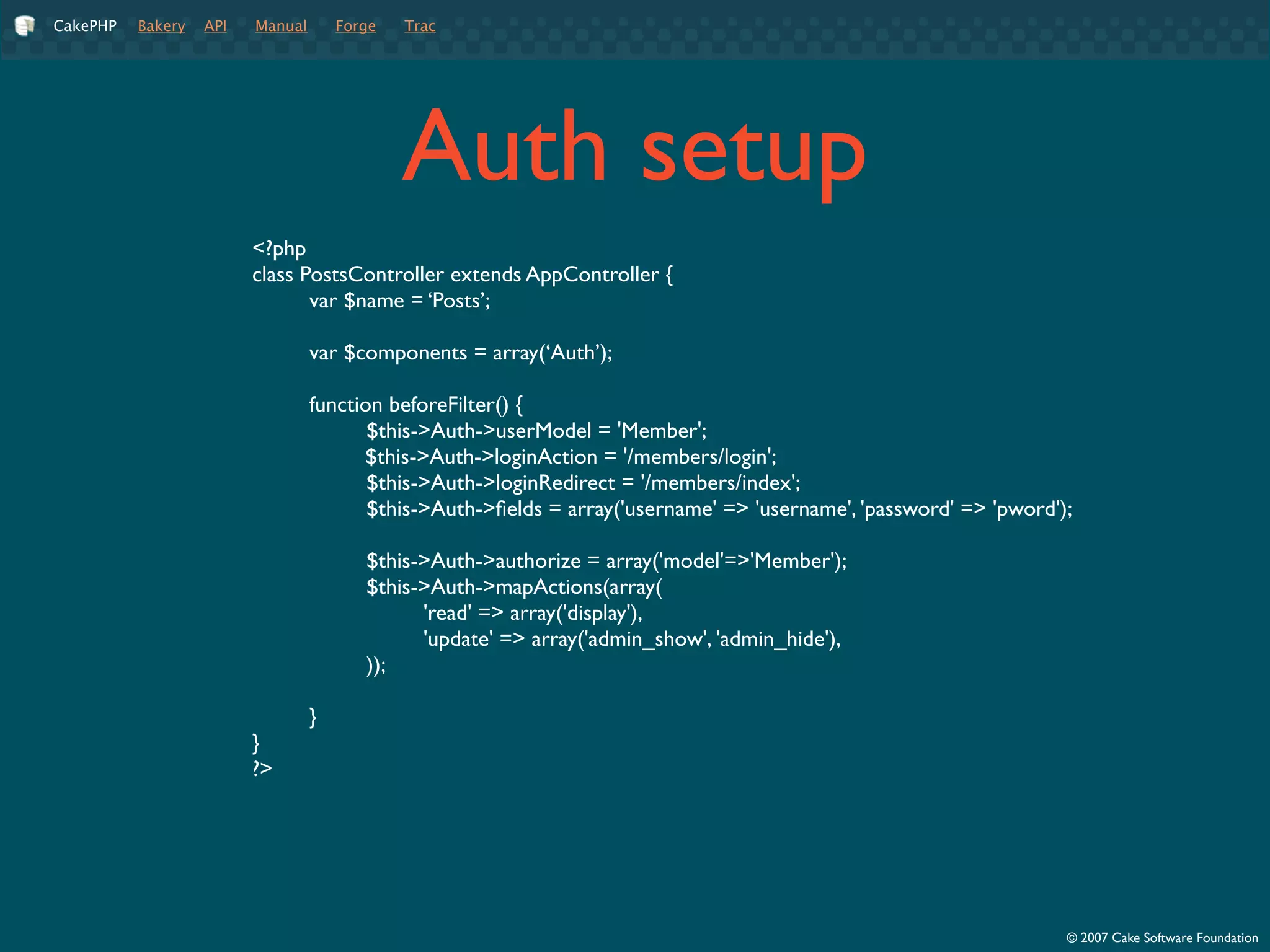The image size is (1270, 952).
Task: Click the "var $components = array('Auth');" line
Action: click(x=461, y=353)
